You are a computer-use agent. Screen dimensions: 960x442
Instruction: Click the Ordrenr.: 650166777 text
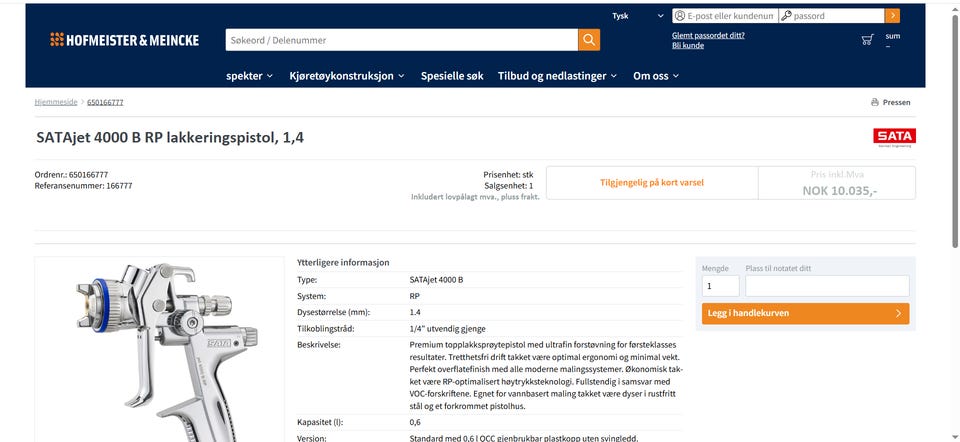[x=72, y=174]
